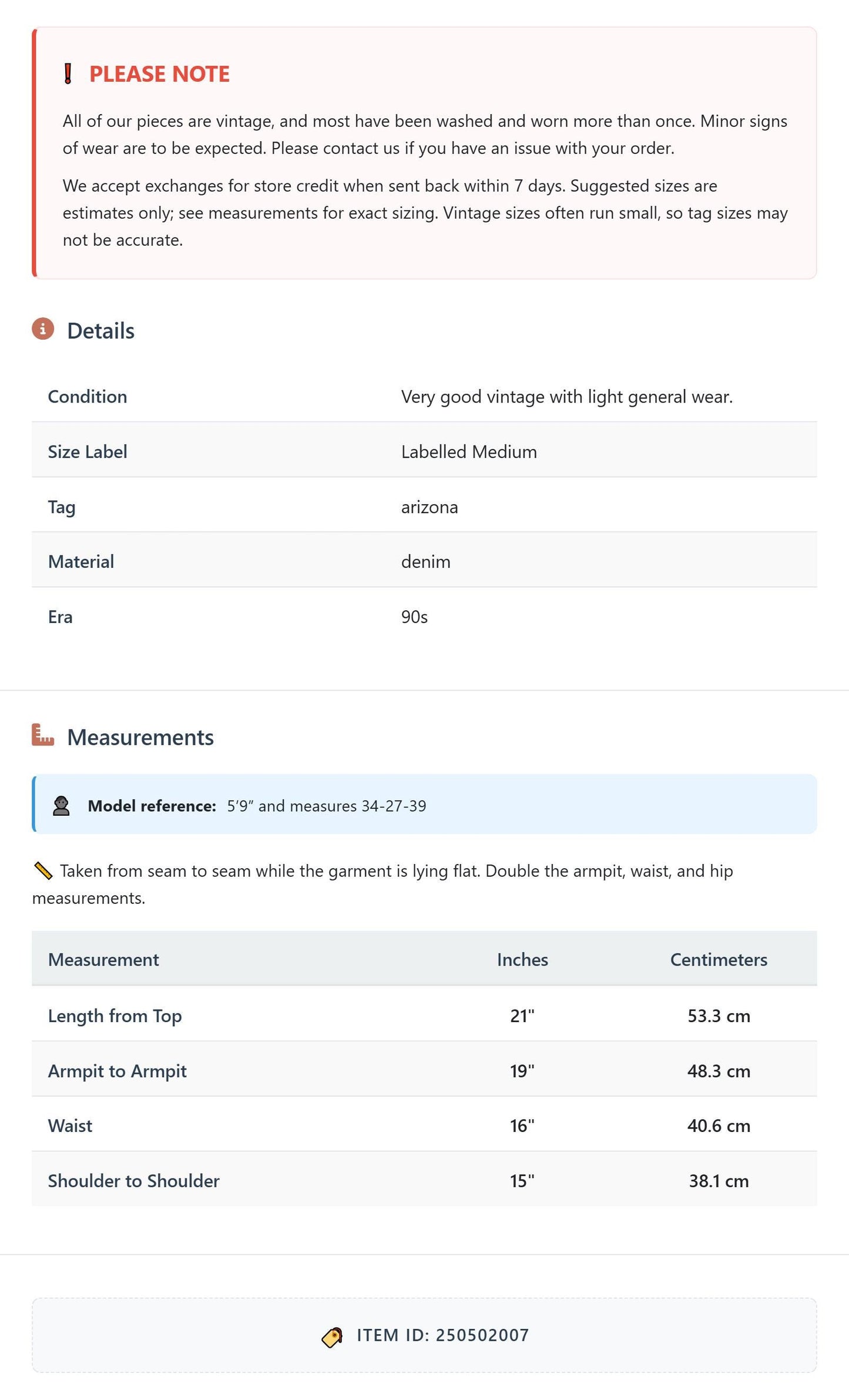Click the 53.3 cm length value
This screenshot has width=849, height=1400.
pos(719,1016)
